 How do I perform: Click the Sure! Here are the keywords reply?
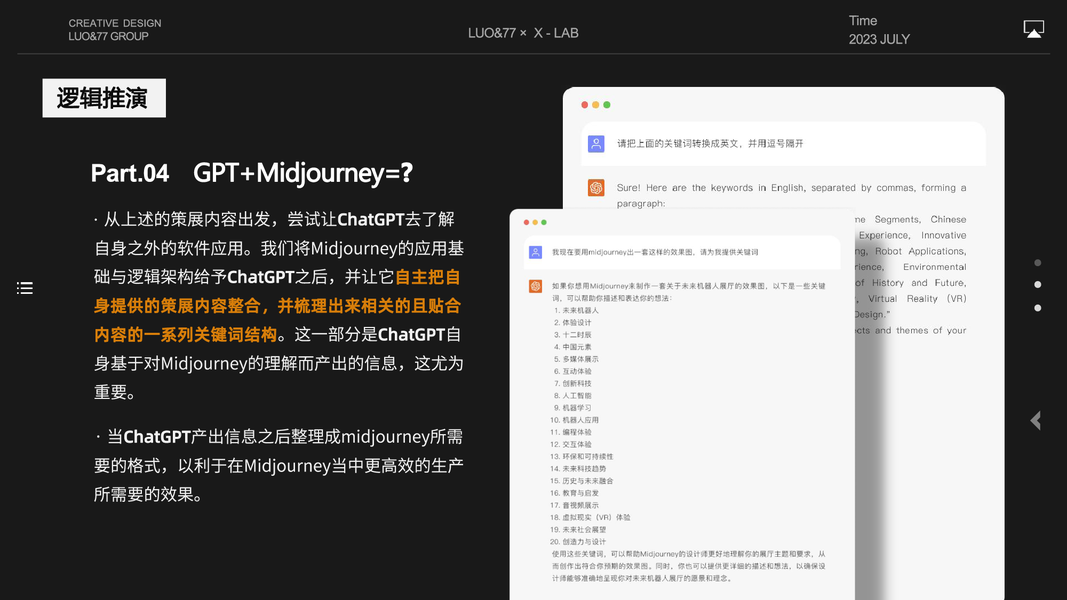click(x=791, y=195)
